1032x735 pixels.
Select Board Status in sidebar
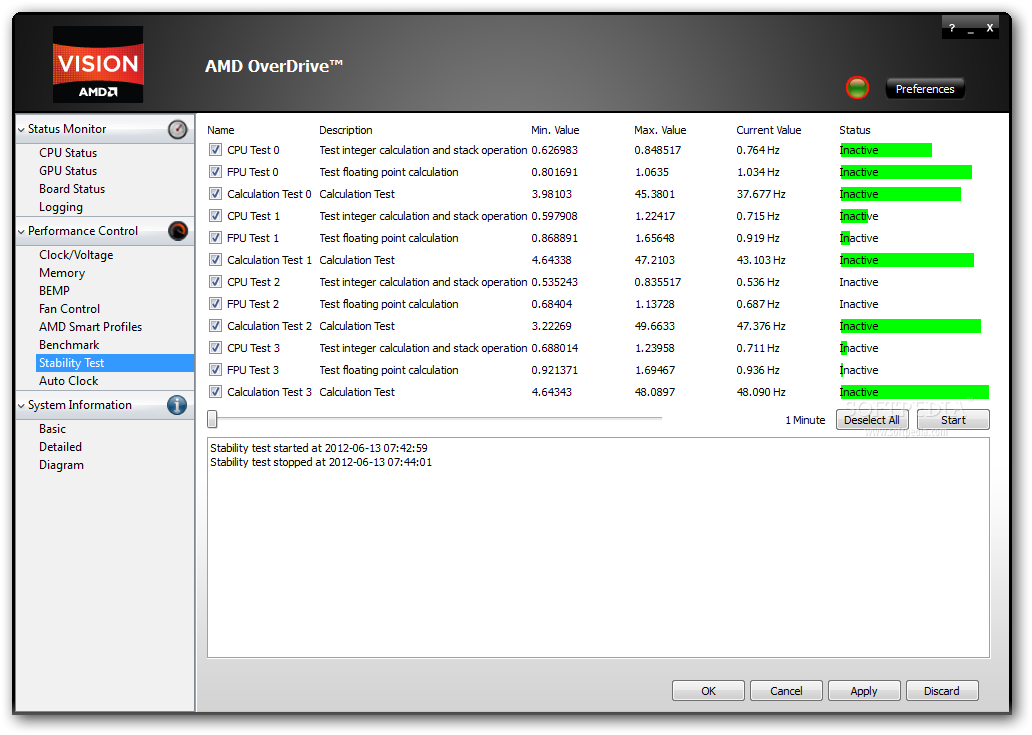72,189
